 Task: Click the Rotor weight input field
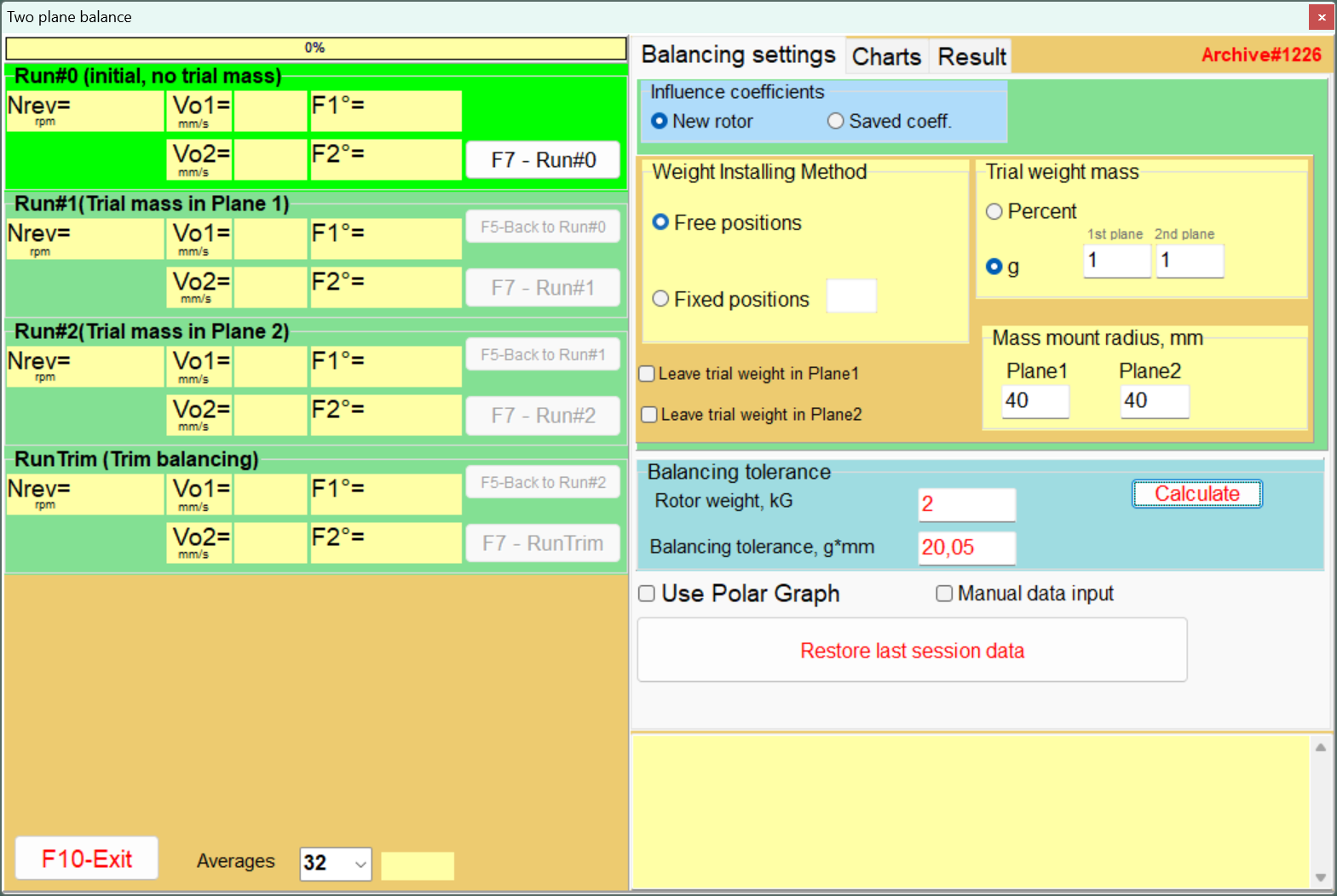(x=966, y=504)
